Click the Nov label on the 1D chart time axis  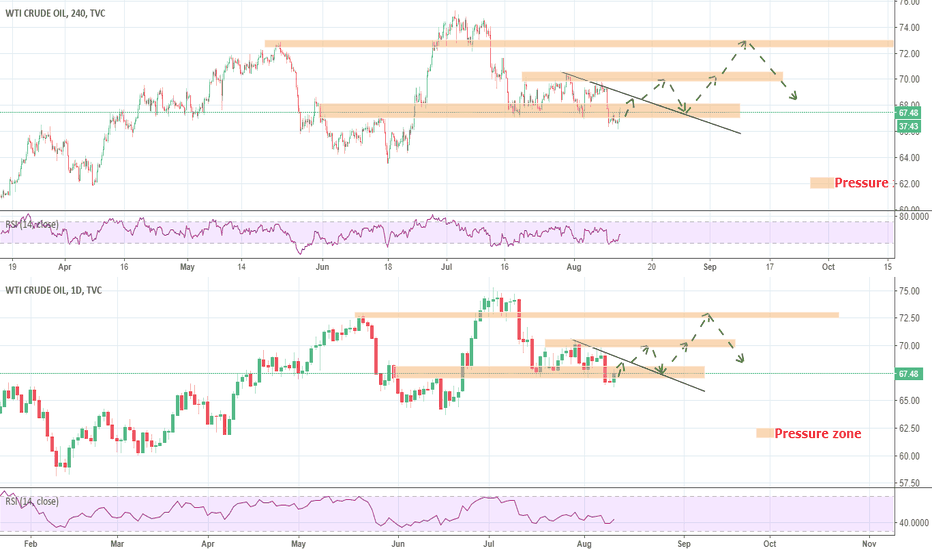pyautogui.click(x=869, y=543)
